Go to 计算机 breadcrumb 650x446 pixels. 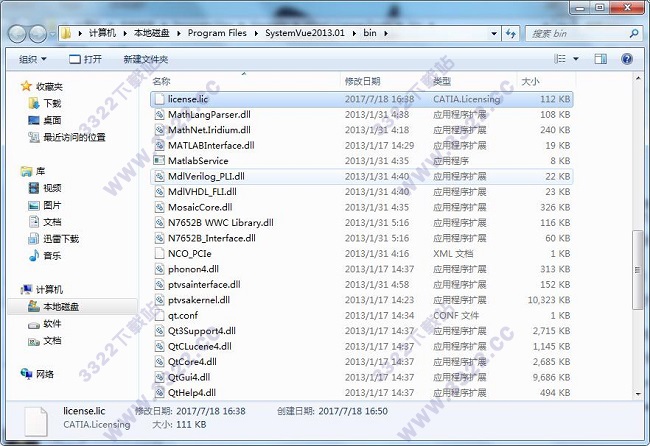(102, 33)
